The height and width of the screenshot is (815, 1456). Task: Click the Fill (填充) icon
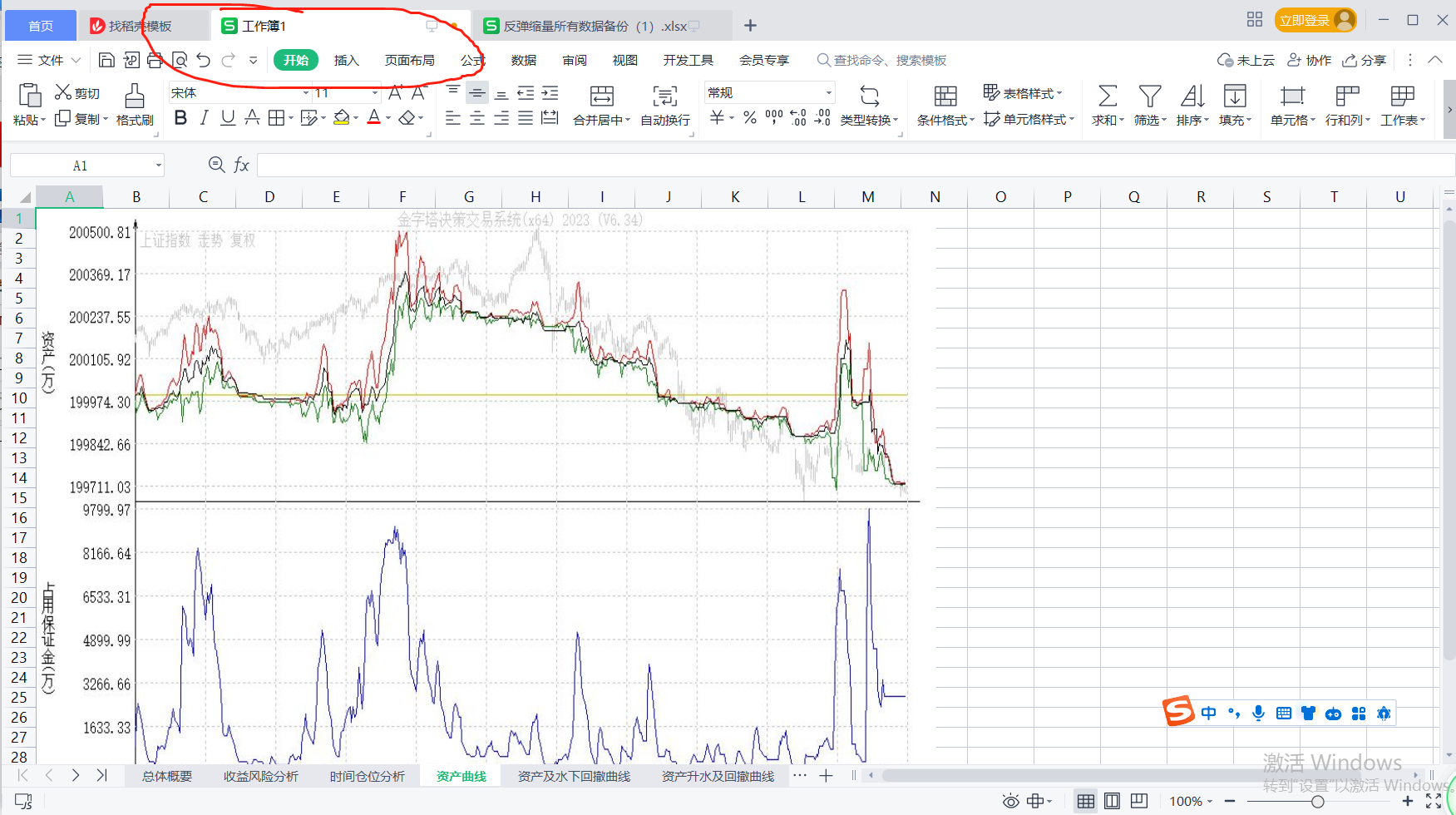(1235, 96)
